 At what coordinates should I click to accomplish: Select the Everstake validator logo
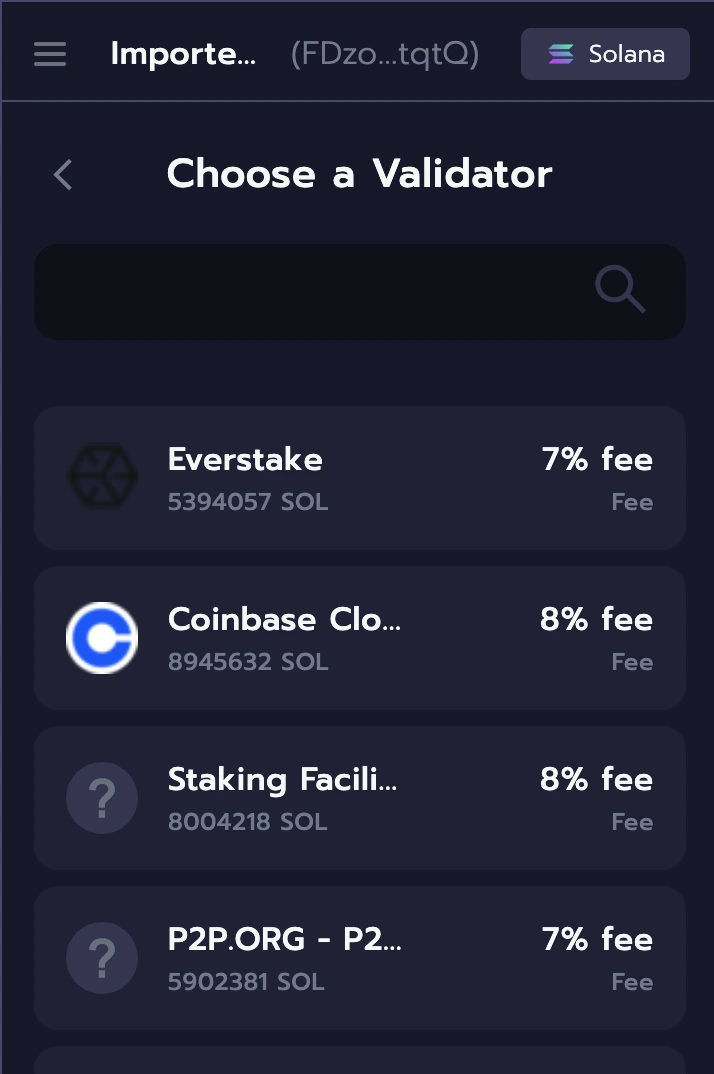102,477
